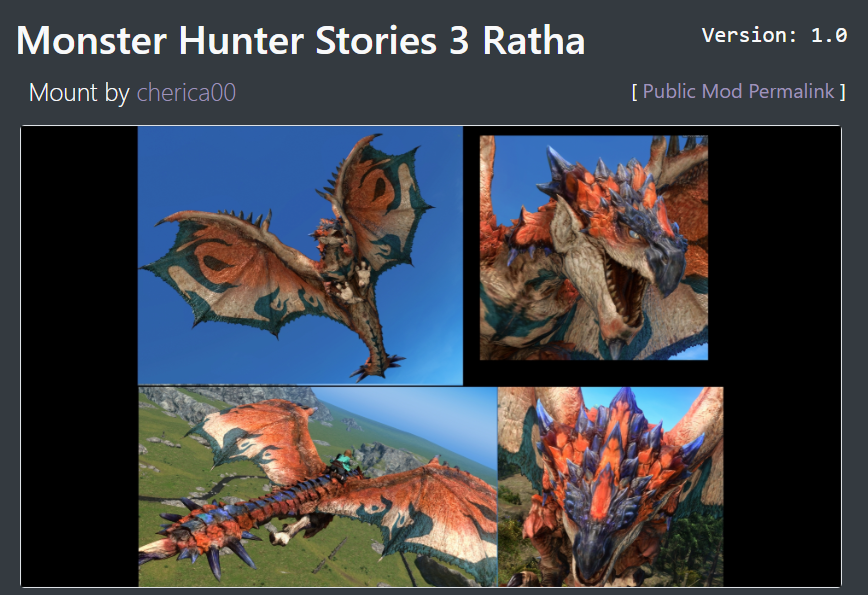Image resolution: width=868 pixels, height=595 pixels.
Task: Open the Public Mod Permalink
Action: click(738, 91)
